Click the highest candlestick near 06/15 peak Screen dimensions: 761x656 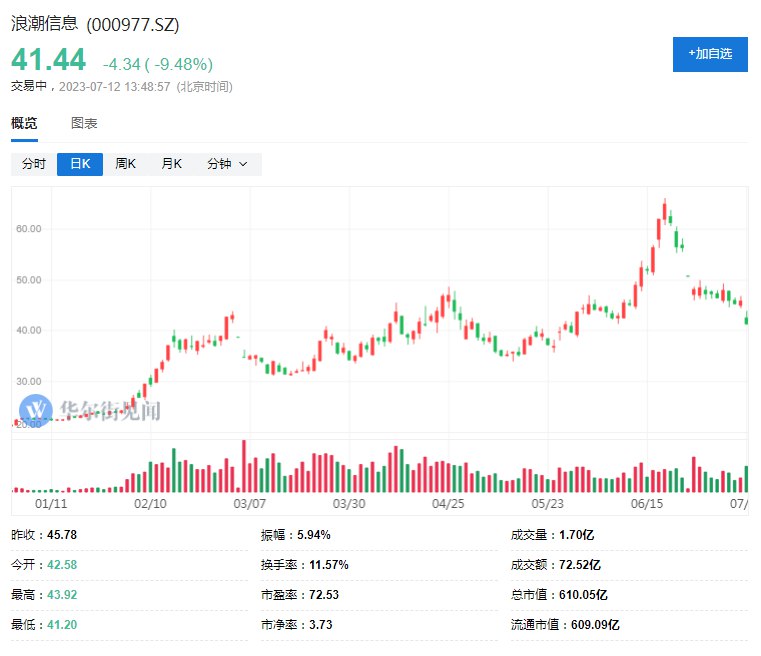pyautogui.click(x=665, y=211)
